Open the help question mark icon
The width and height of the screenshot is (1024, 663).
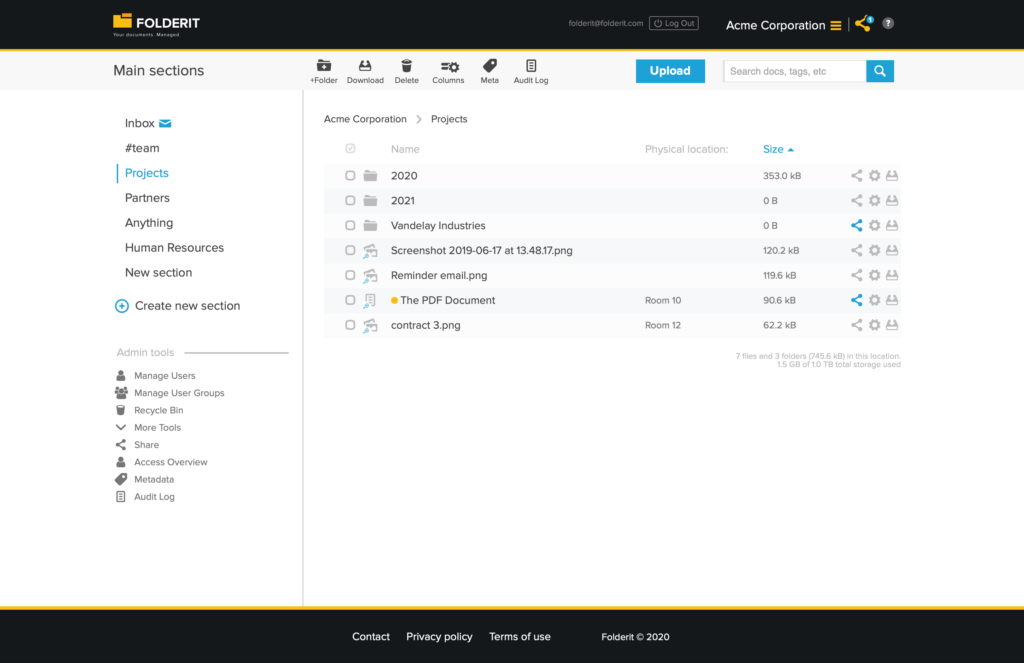pos(888,24)
